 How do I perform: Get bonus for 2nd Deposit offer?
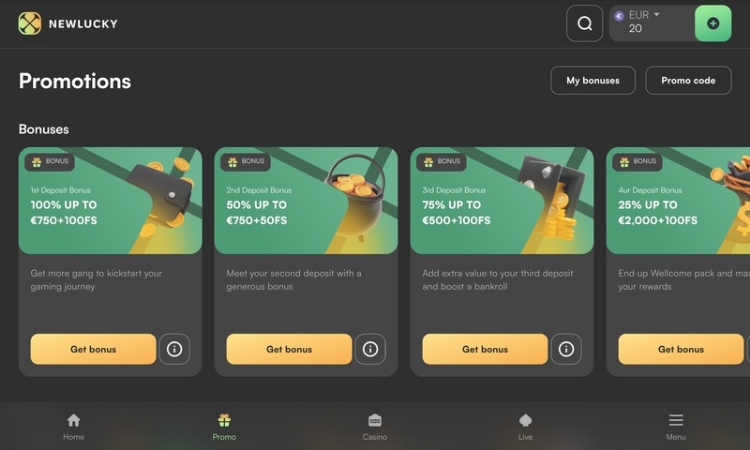point(289,349)
